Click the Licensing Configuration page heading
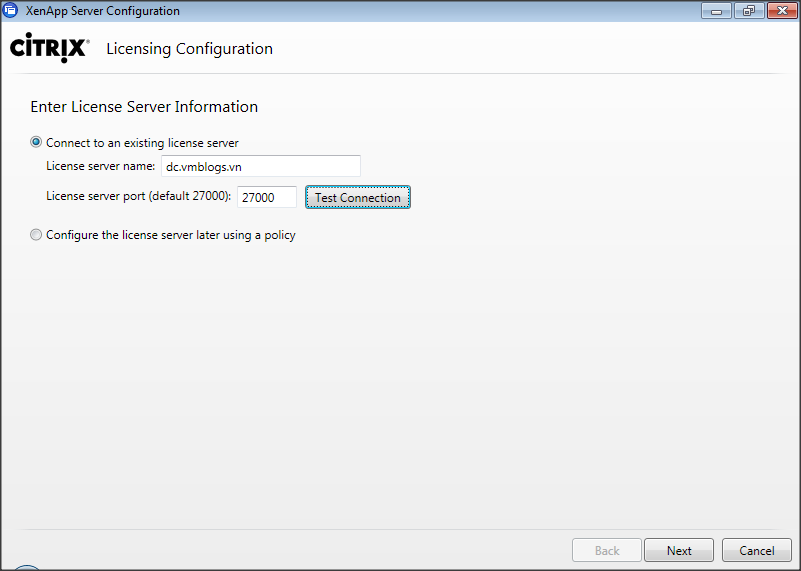The width and height of the screenshot is (801, 571). pyautogui.click(x=189, y=49)
